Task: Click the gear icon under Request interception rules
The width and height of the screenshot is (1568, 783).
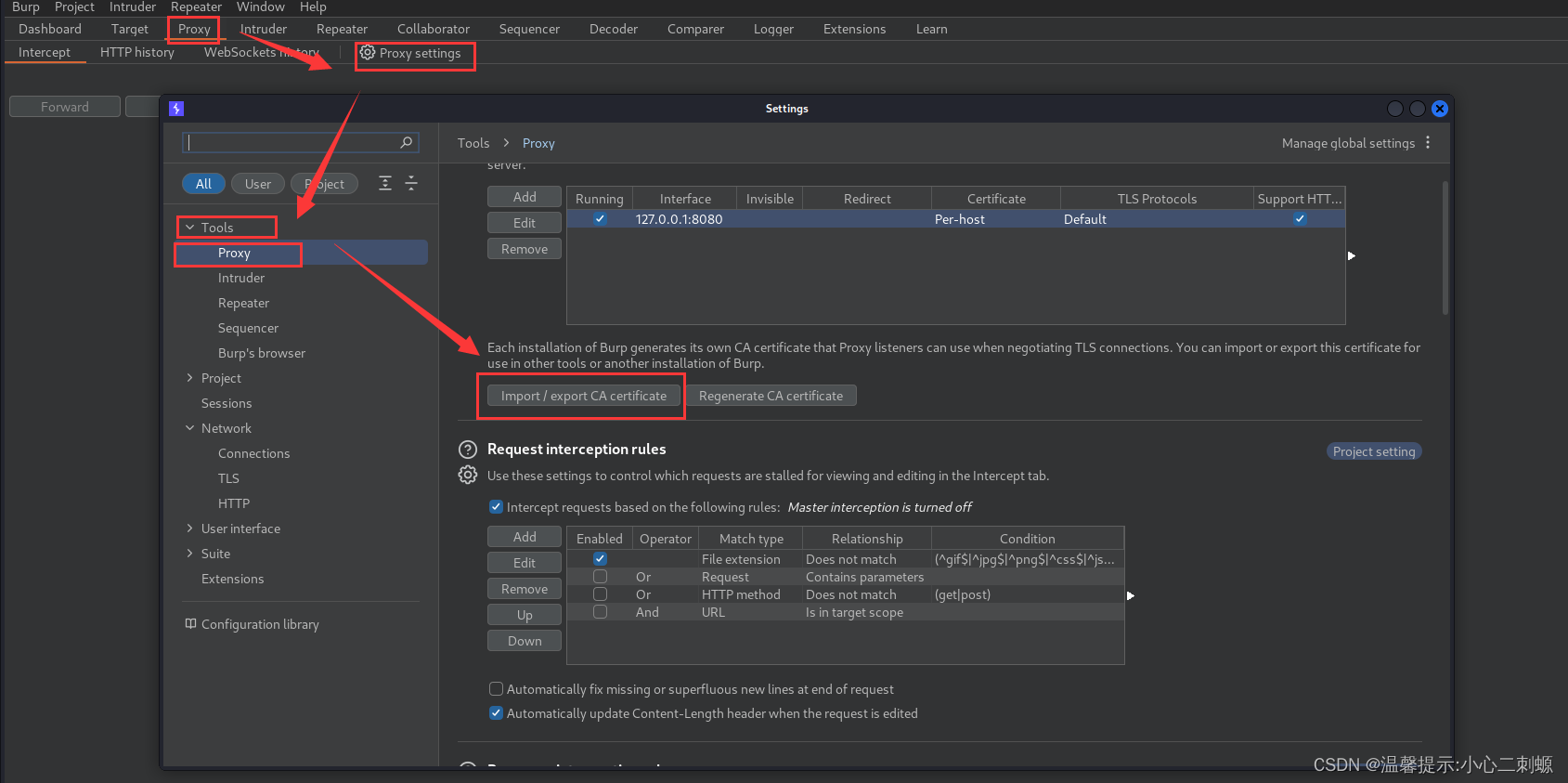Action: coord(468,475)
